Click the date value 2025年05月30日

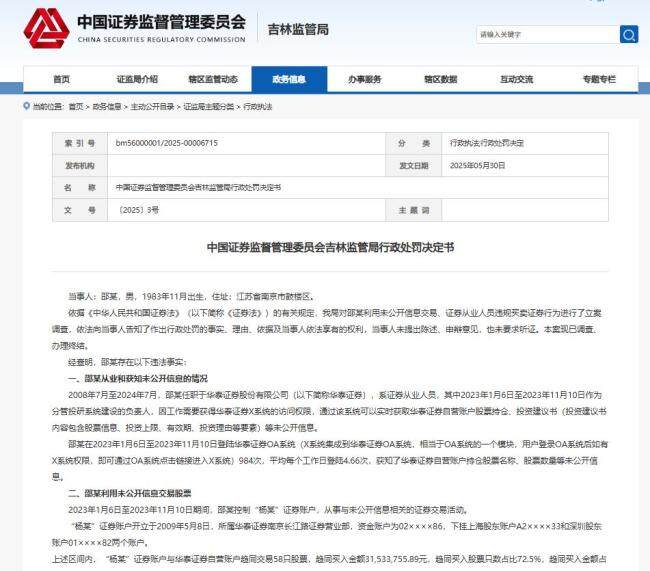point(478,165)
